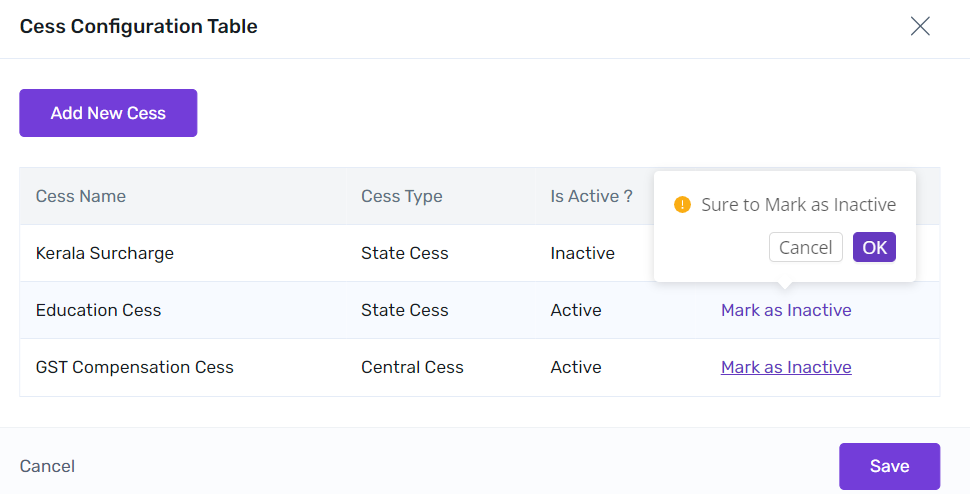Mark GST Compensation Cess as inactive

click(x=786, y=367)
